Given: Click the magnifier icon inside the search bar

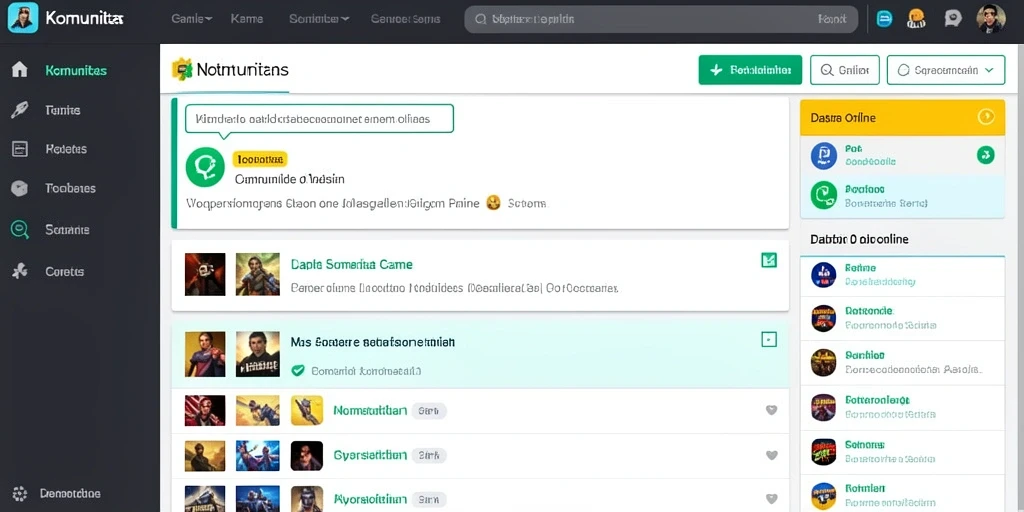Looking at the screenshot, I should click(481, 20).
